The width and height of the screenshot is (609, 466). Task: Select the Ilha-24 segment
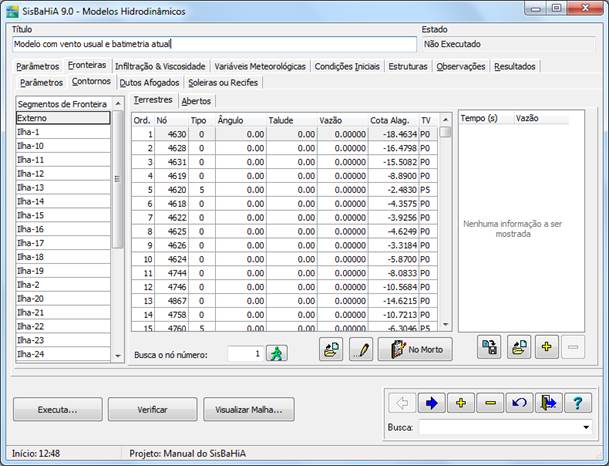(63, 354)
